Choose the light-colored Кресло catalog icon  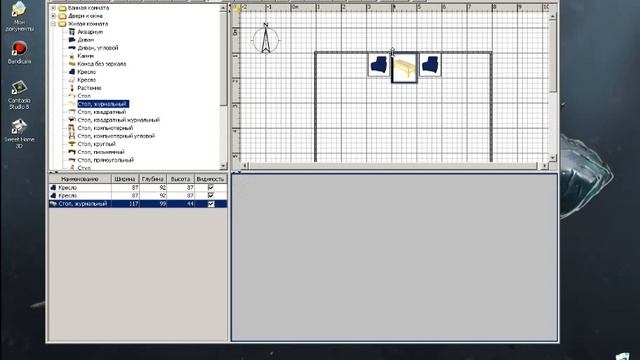coord(72,80)
